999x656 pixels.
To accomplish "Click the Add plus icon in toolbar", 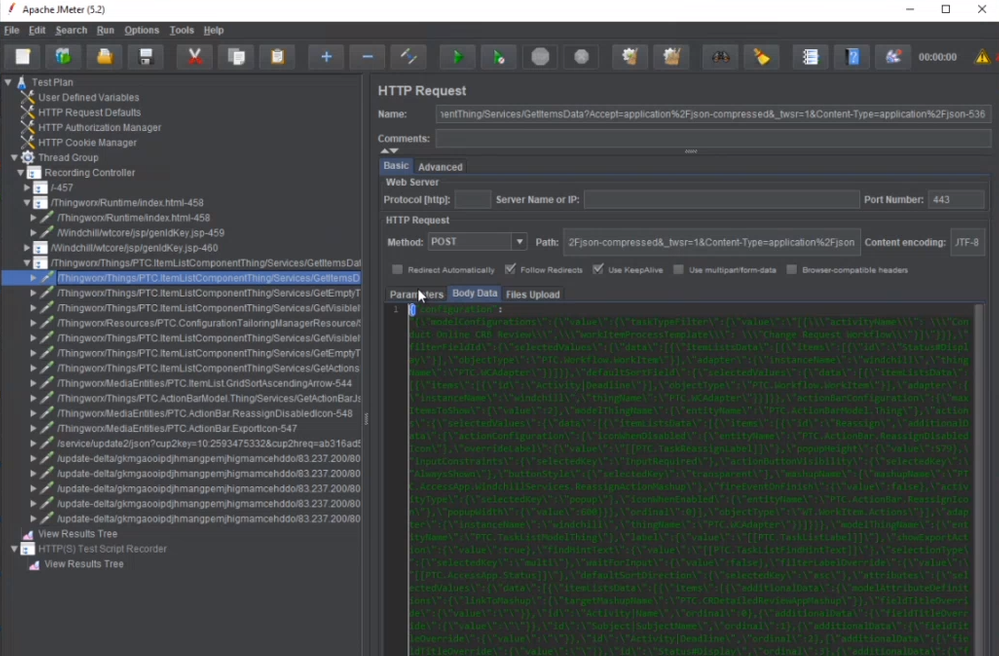I will click(326, 57).
